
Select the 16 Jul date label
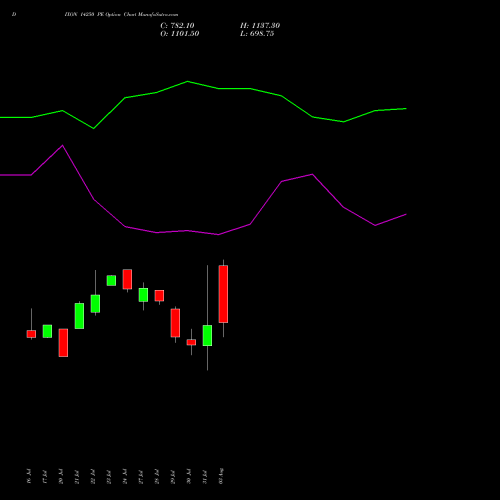pos(29,476)
